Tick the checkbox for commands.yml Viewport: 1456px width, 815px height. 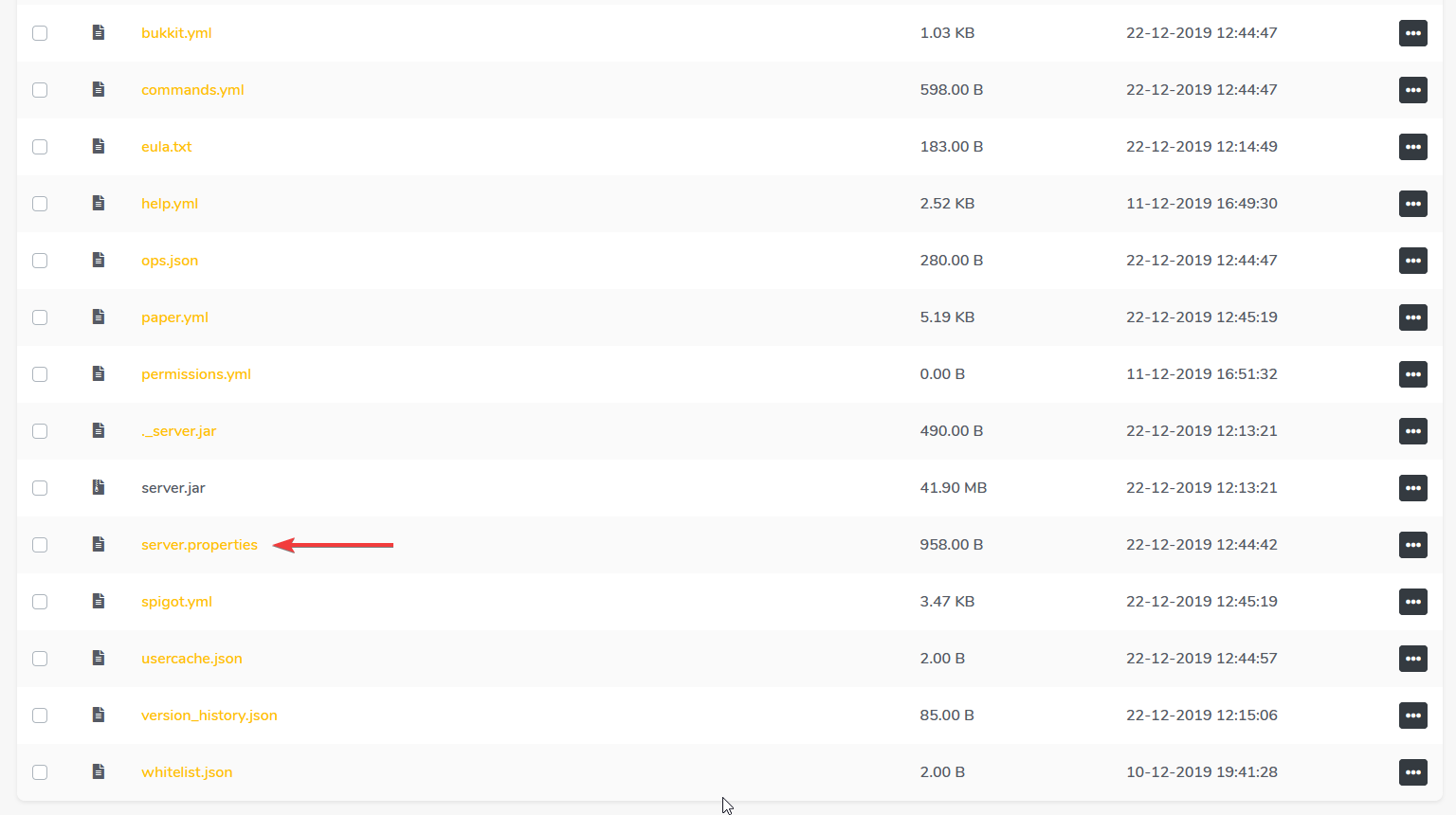tap(40, 90)
